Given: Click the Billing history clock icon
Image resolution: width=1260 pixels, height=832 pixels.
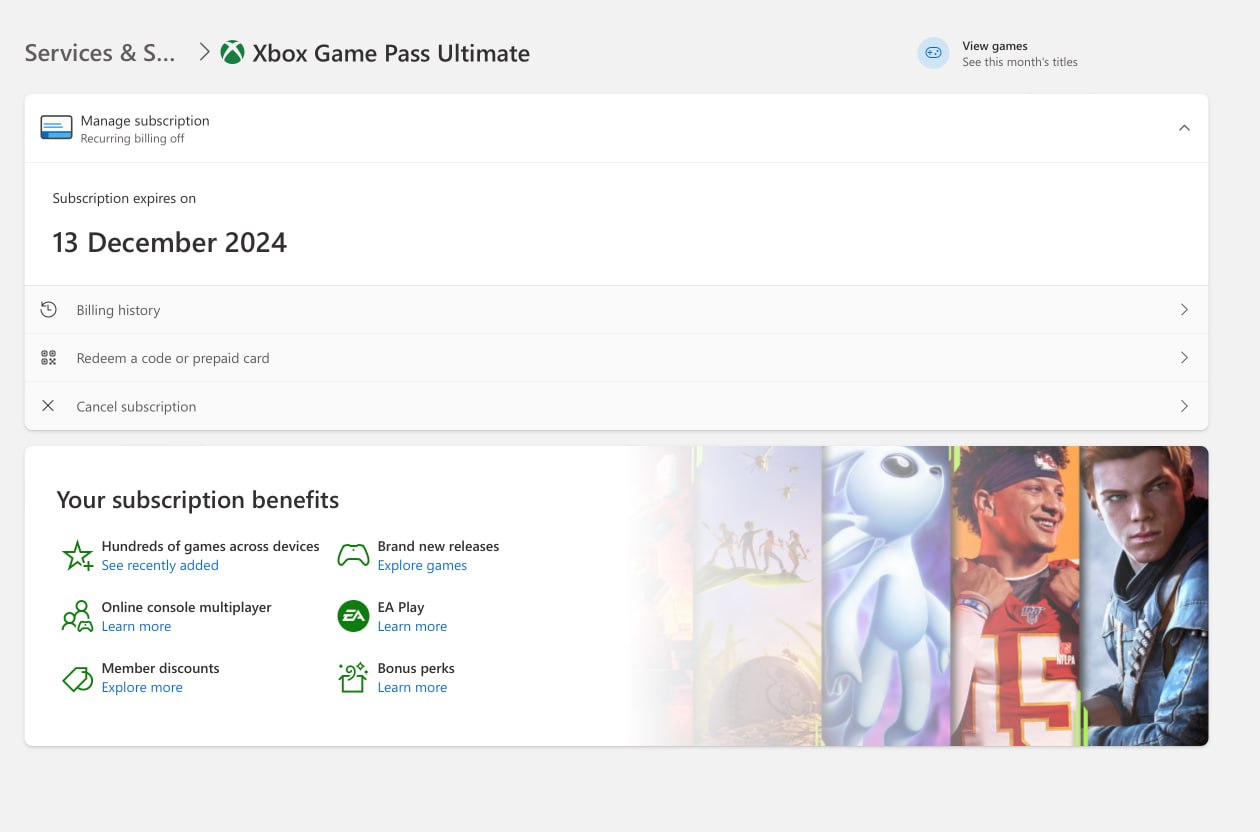Looking at the screenshot, I should click(48, 310).
